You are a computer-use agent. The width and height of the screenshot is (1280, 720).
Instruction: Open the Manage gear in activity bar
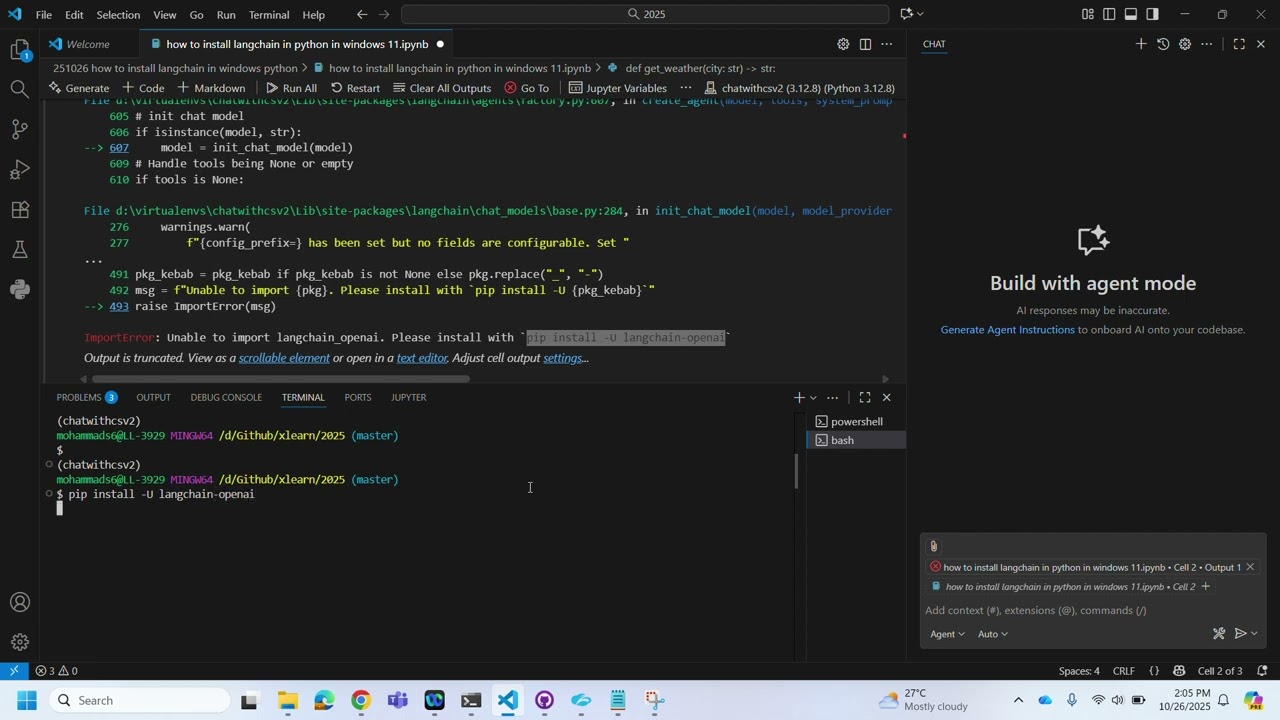(20, 642)
